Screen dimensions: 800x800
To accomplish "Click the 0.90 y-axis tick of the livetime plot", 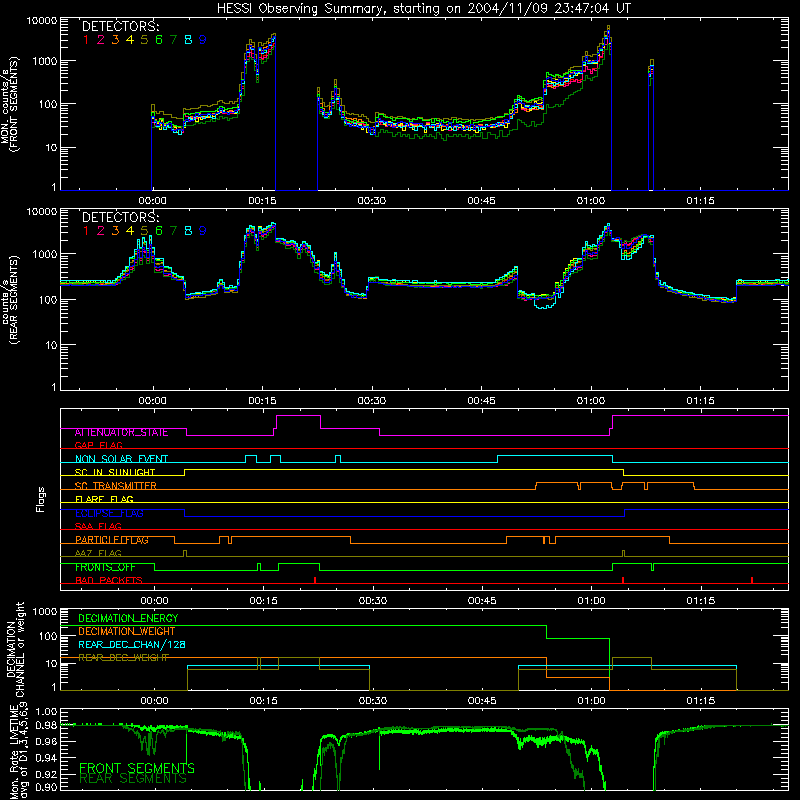I will pyautogui.click(x=47, y=787).
